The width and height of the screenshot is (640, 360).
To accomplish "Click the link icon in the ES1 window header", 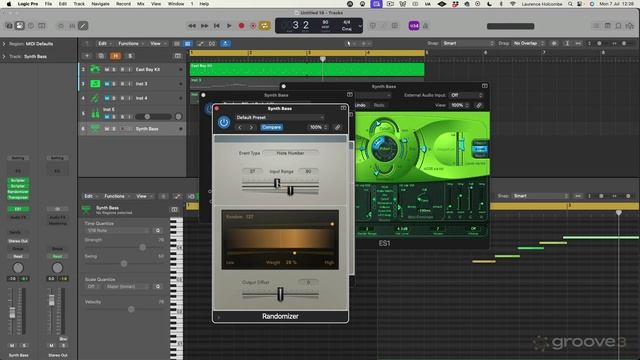I will (479, 105).
